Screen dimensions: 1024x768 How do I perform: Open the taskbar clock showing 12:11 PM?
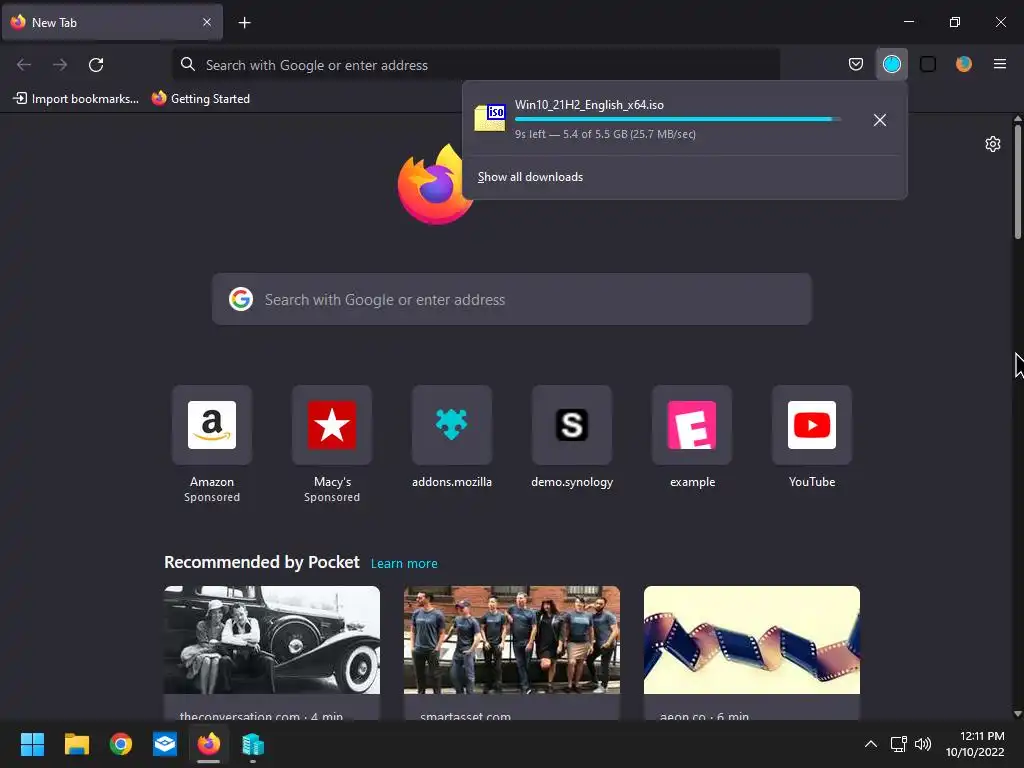click(975, 744)
